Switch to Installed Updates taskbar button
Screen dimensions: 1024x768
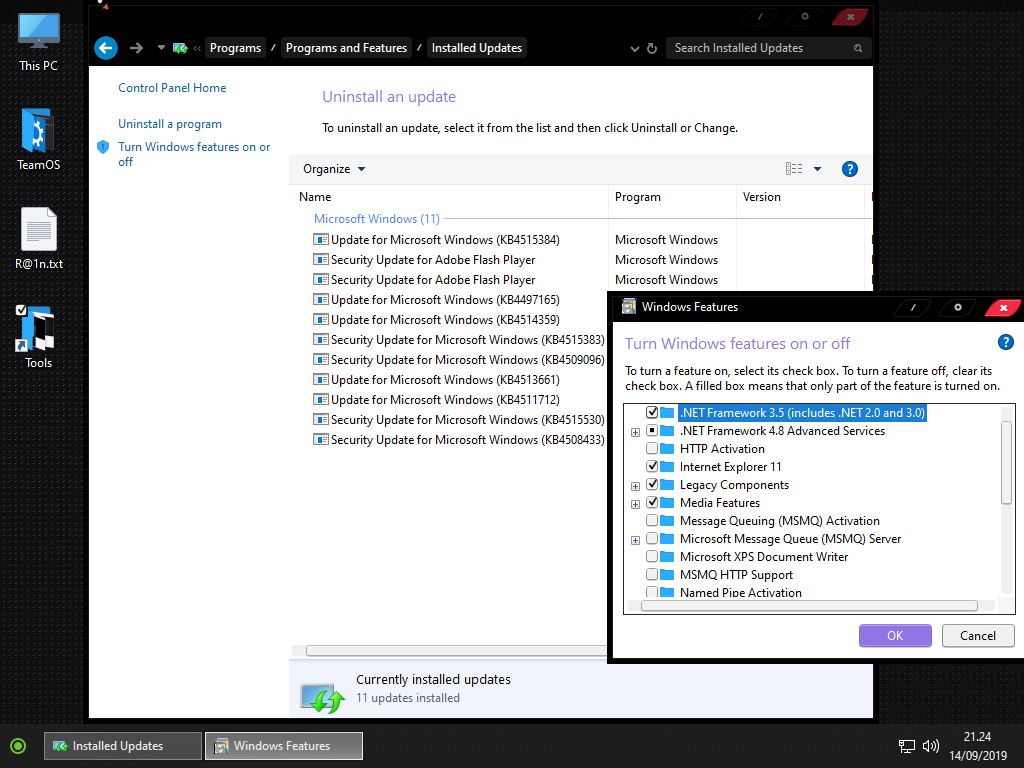[x=123, y=746]
